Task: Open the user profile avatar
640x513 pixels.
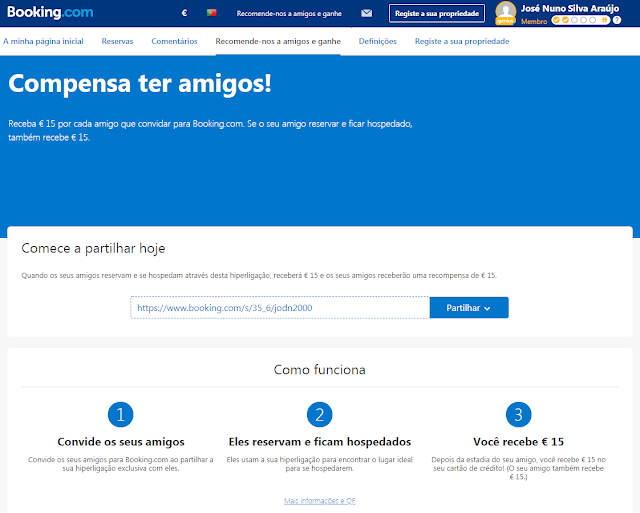Action: [505, 13]
